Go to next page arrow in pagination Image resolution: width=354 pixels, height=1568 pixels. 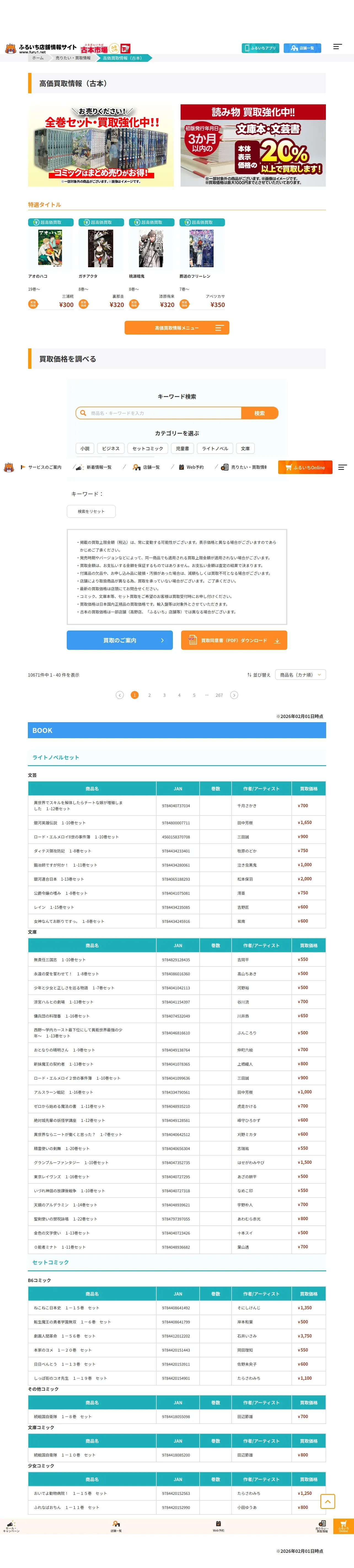point(234,695)
